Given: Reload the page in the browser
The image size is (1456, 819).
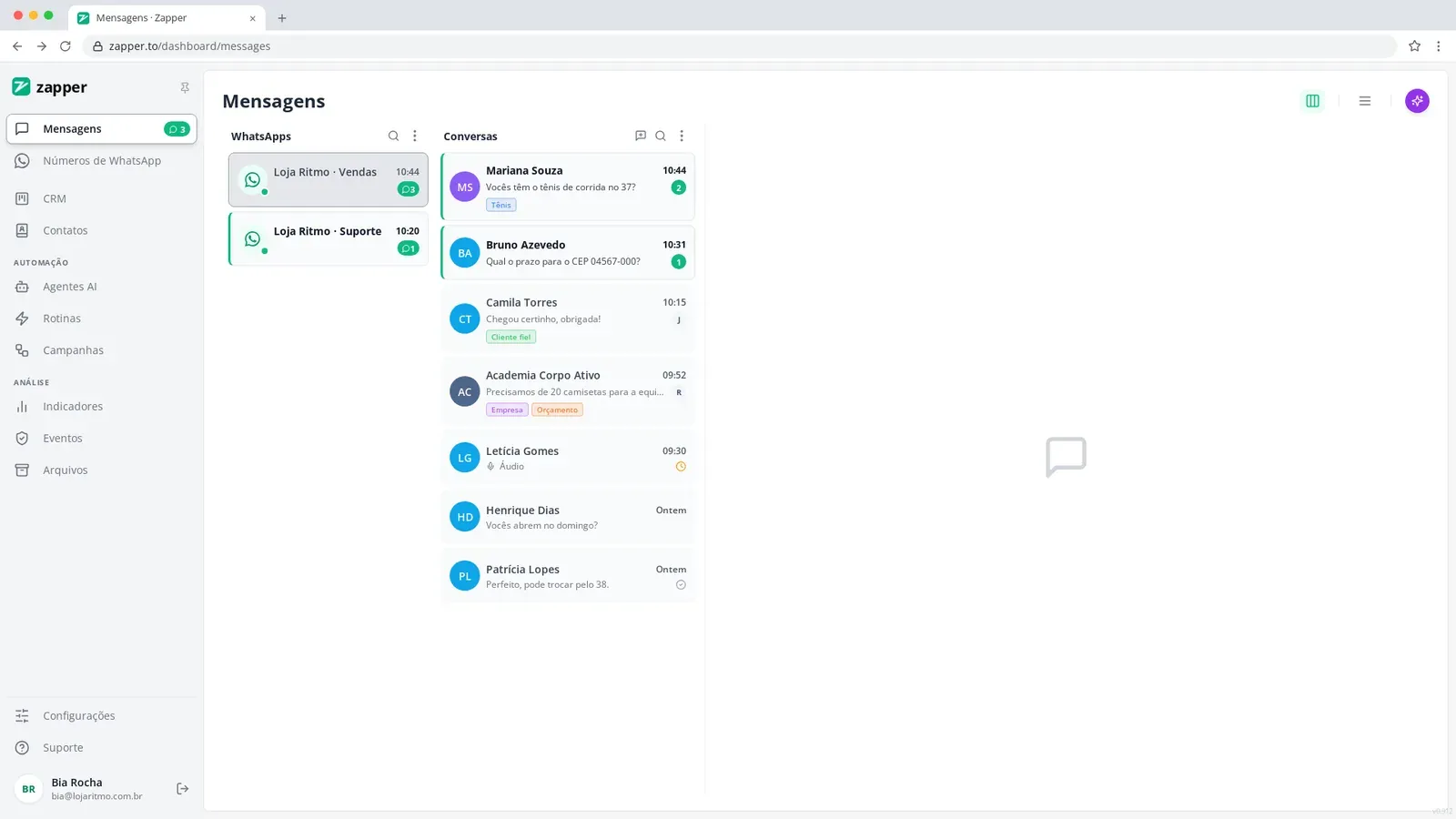Looking at the screenshot, I should (x=66, y=46).
